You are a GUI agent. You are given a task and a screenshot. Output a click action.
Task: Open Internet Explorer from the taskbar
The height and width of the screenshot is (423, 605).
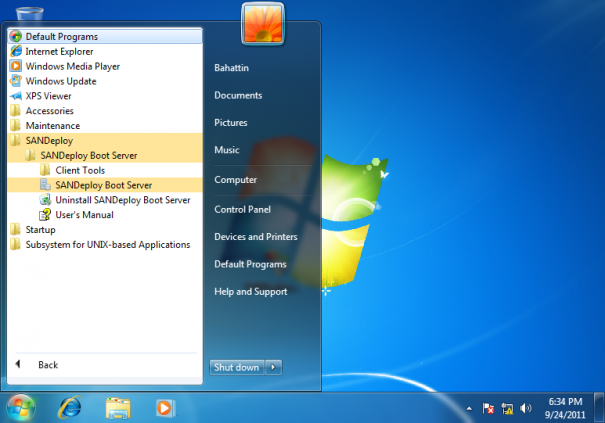click(x=70, y=408)
